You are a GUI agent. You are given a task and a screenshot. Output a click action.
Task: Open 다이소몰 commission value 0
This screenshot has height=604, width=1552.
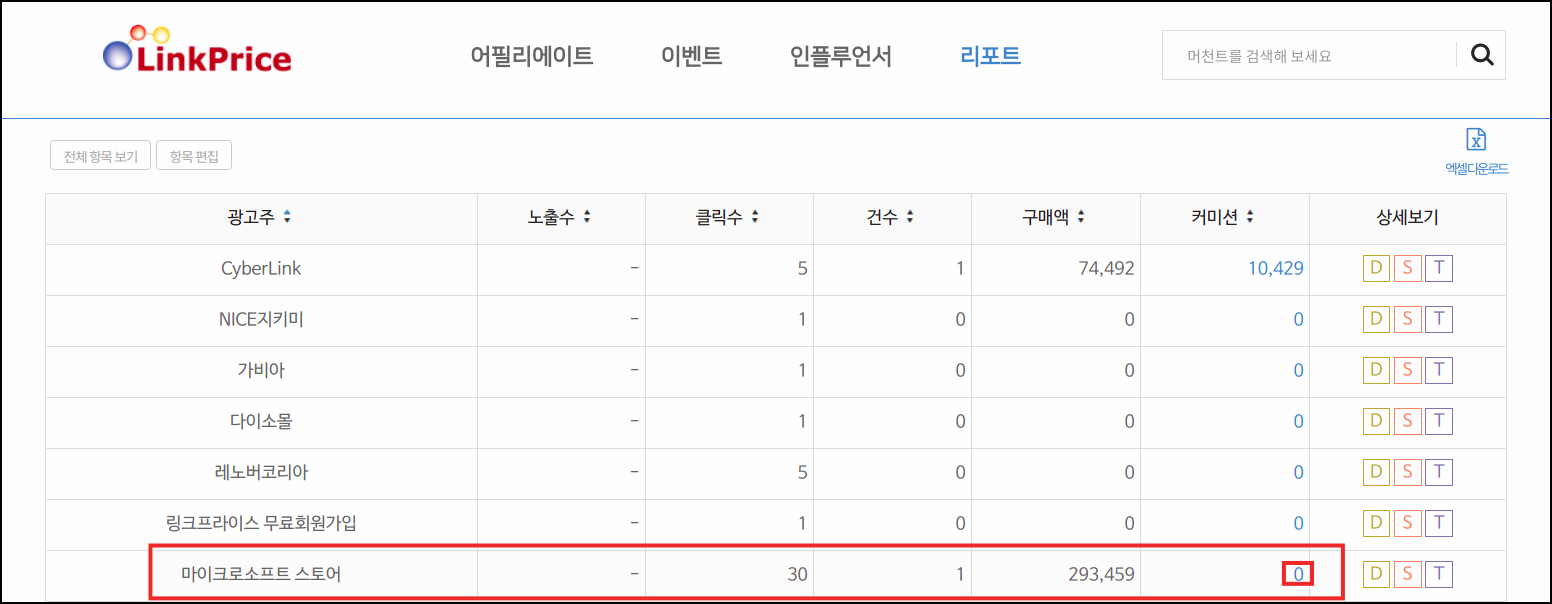(x=1299, y=422)
